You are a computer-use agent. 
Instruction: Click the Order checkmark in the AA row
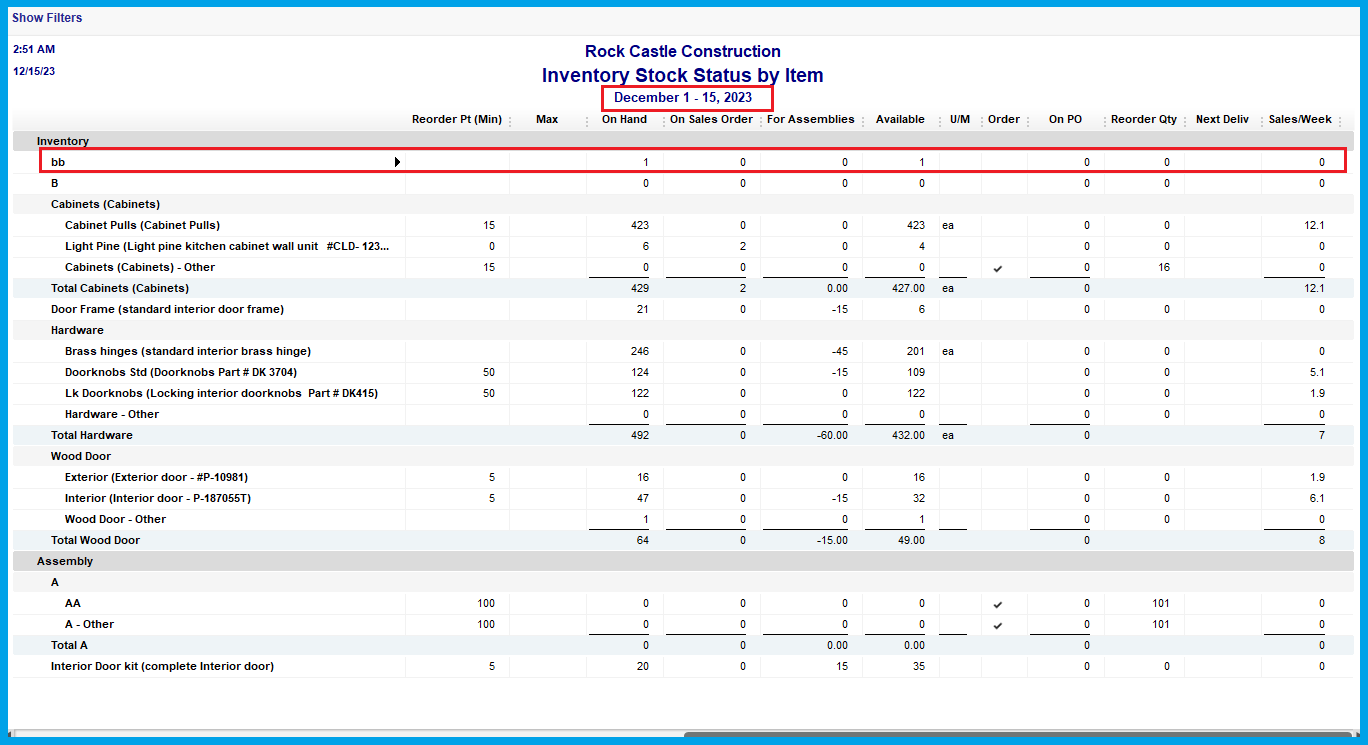[997, 604]
